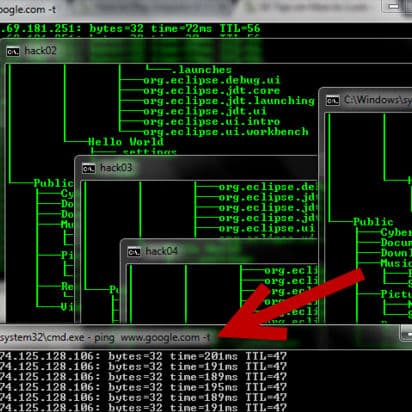The height and width of the screenshot is (412, 412).
Task: Click the C:\Windows\sy title text
Action: click(378, 100)
